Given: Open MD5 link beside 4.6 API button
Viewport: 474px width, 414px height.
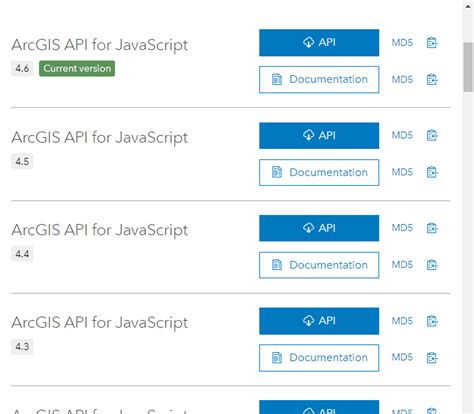Looking at the screenshot, I should pos(402,43).
